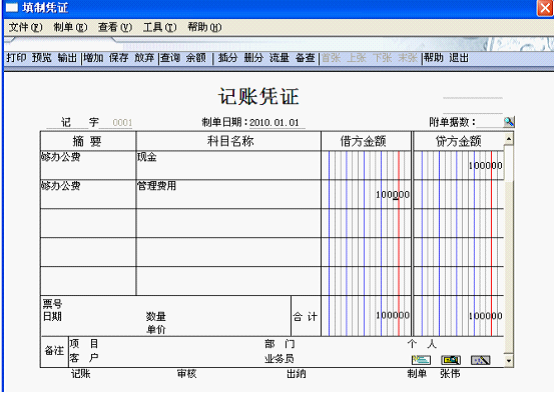Open the 文件 menu

[x=25, y=27]
